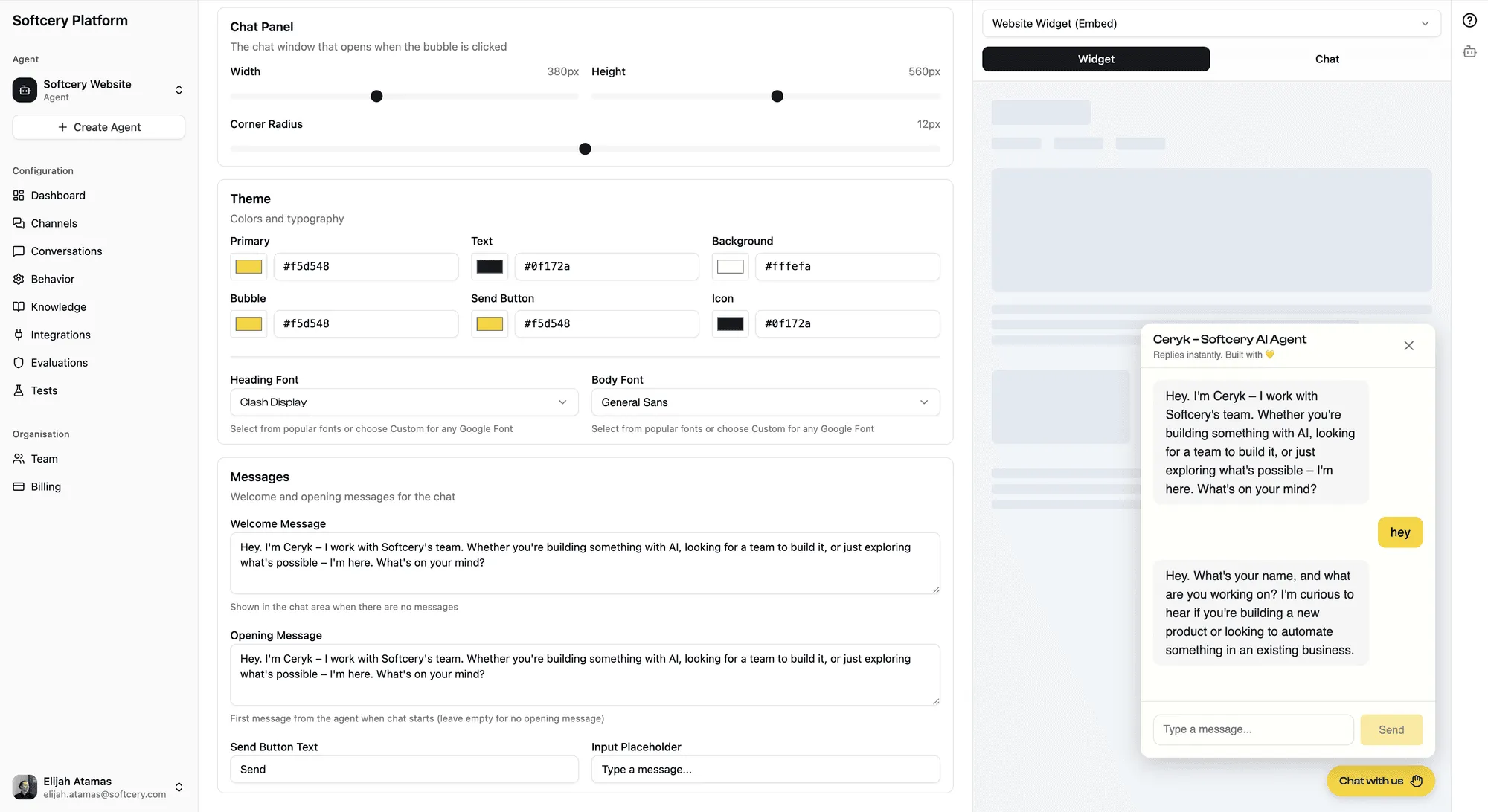
Task: Click the yellow heart icon in chat header
Action: pos(1270,355)
